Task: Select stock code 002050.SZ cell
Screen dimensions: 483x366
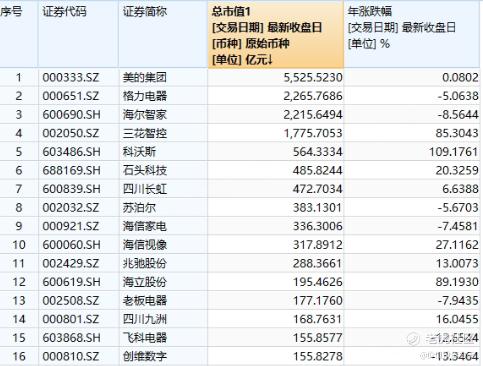Action: tap(78, 133)
